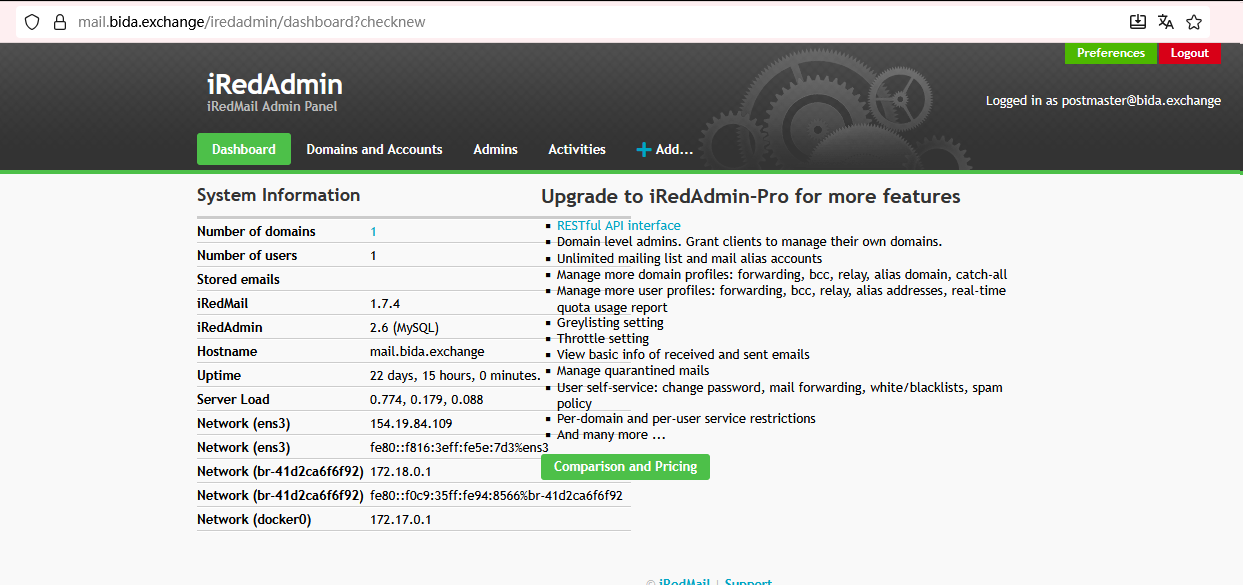This screenshot has width=1243, height=585.
Task: Follow the RESTful API interface link
Action: (618, 226)
